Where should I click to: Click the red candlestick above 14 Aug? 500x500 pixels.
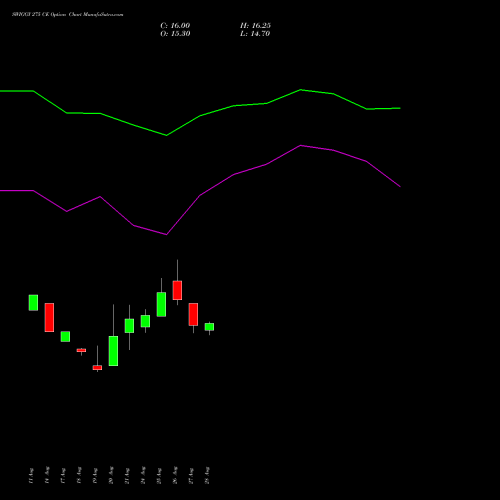(x=49, y=317)
